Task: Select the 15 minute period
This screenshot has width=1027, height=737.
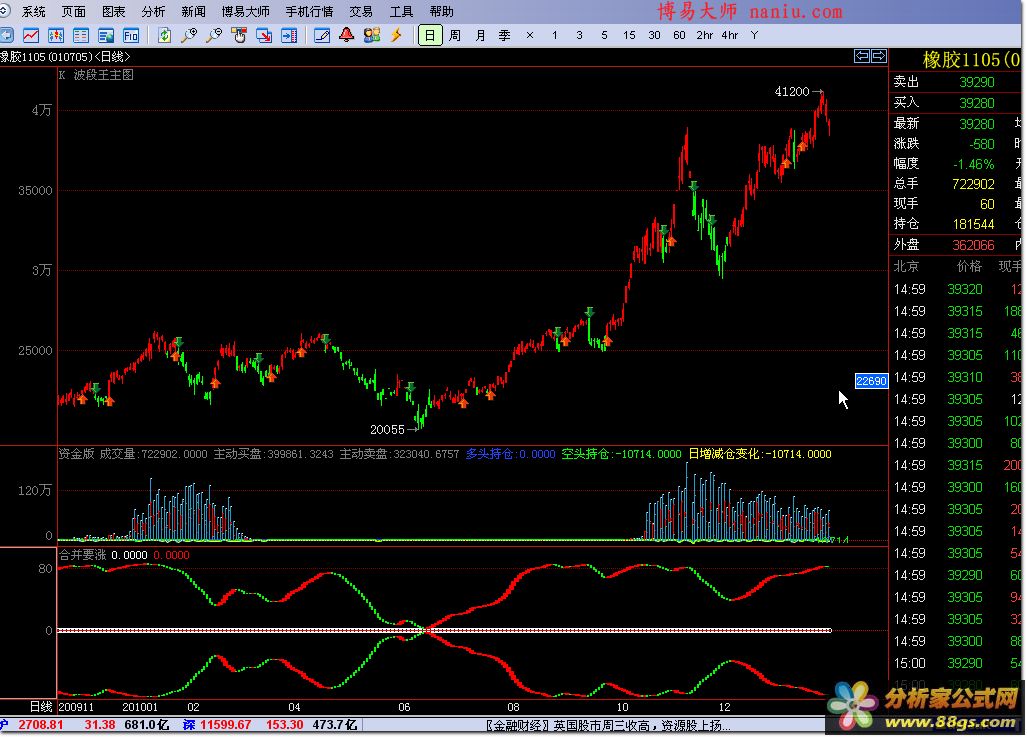Action: 629,35
